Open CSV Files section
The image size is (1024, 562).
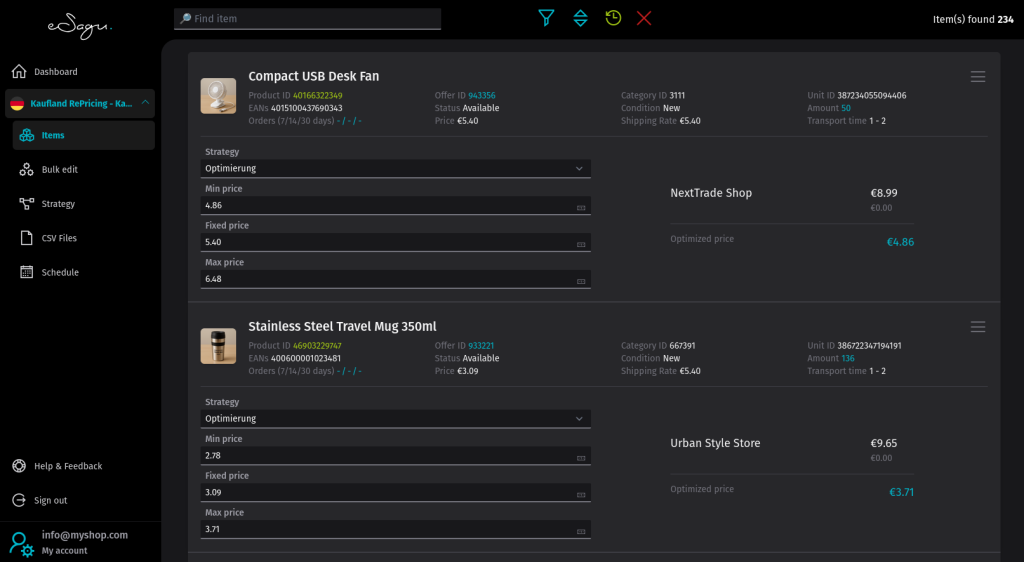point(59,238)
